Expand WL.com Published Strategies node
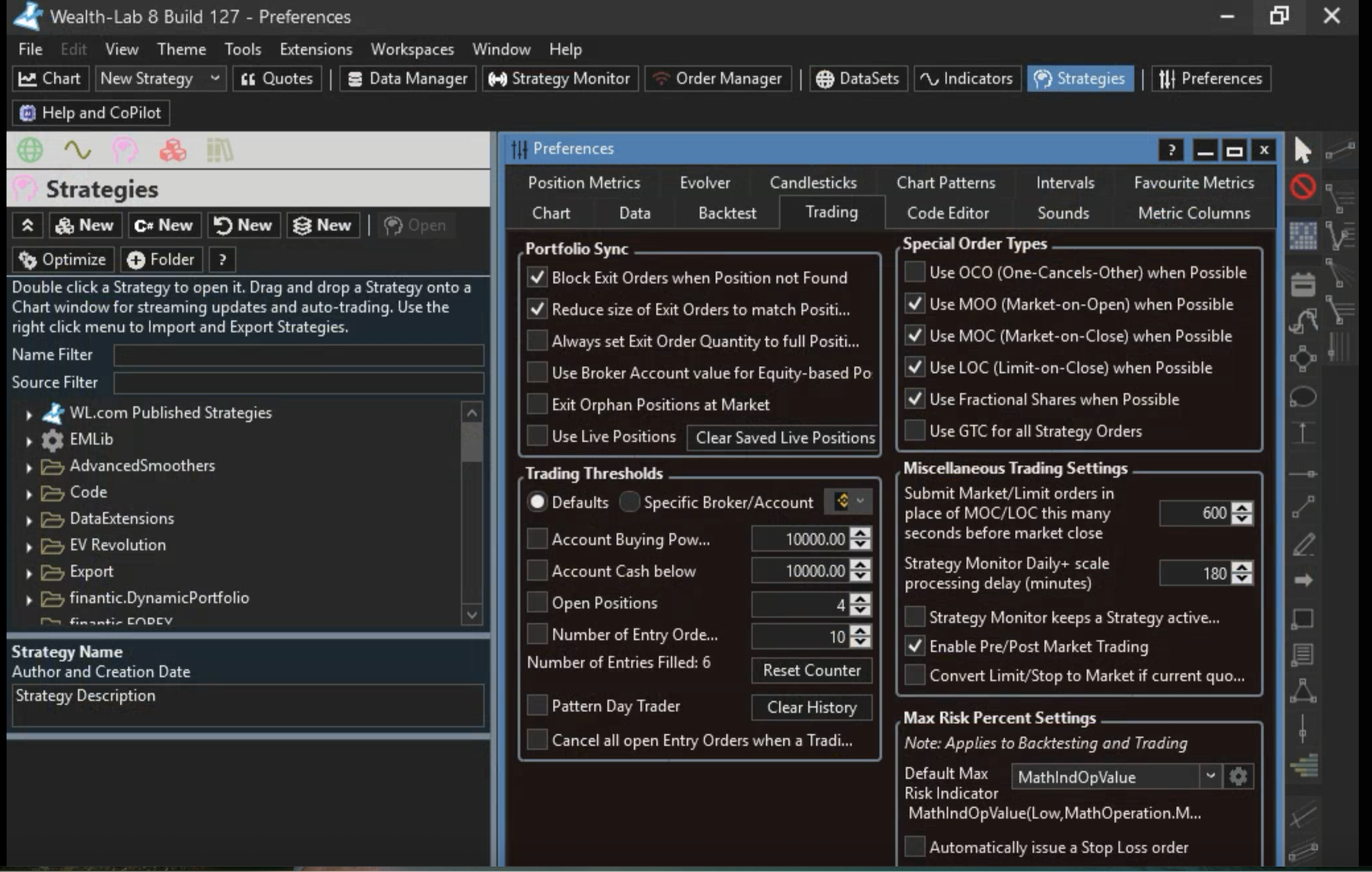Screen dimensions: 1372x872 pyautogui.click(x=29, y=414)
